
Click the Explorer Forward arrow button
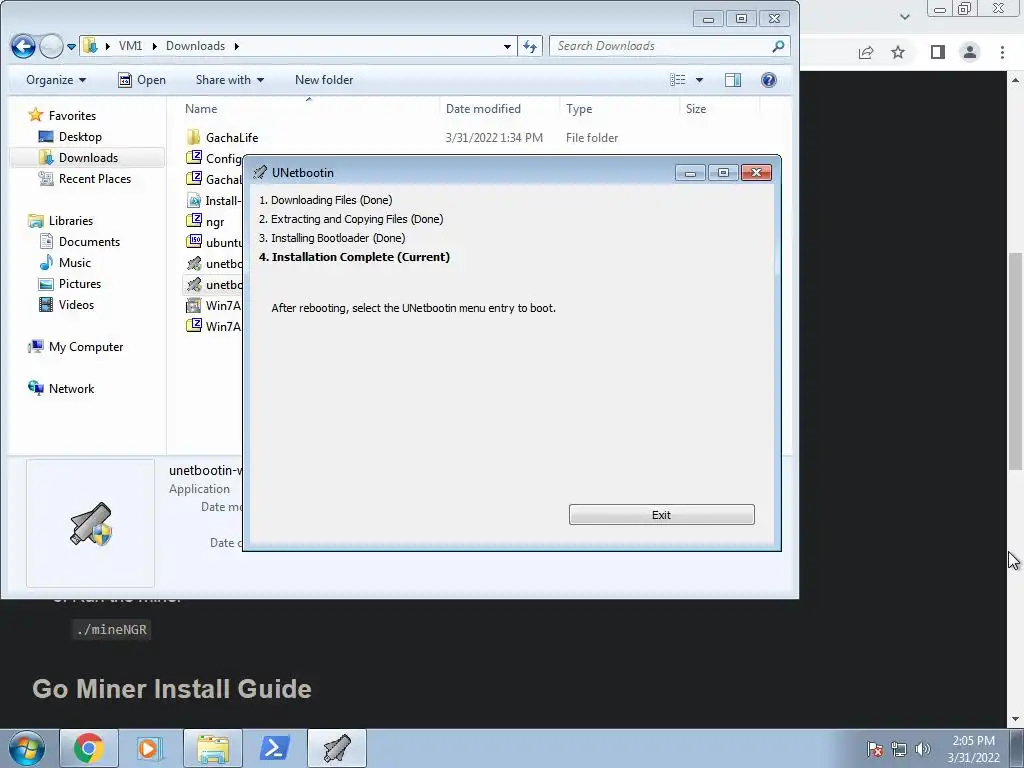pos(51,46)
